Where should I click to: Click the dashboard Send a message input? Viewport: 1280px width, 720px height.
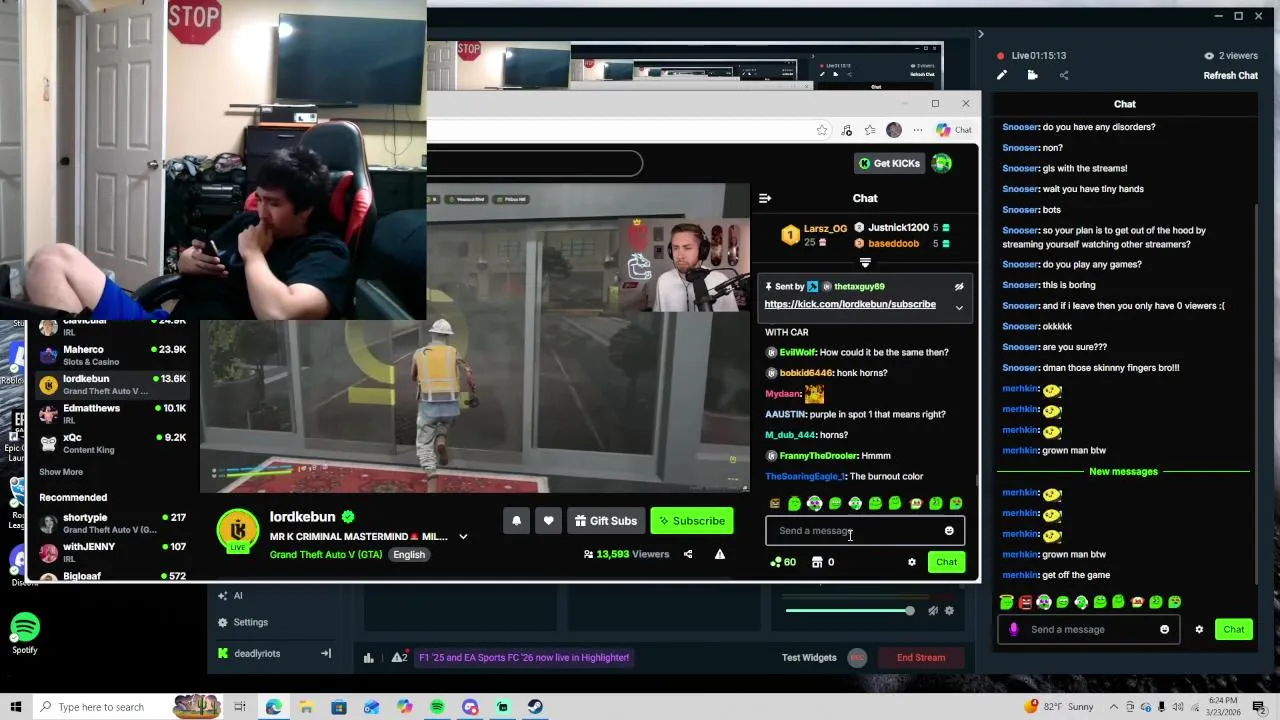(1088, 630)
